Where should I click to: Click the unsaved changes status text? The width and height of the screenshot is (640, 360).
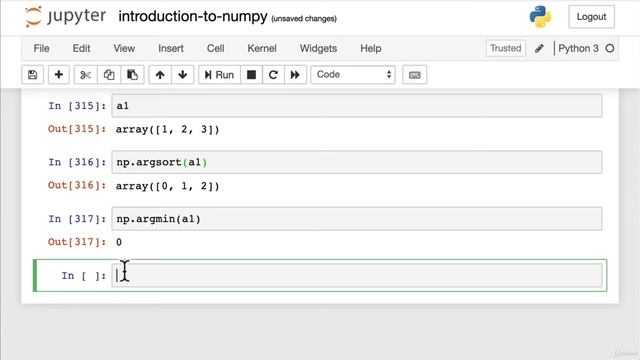pyautogui.click(x=304, y=18)
